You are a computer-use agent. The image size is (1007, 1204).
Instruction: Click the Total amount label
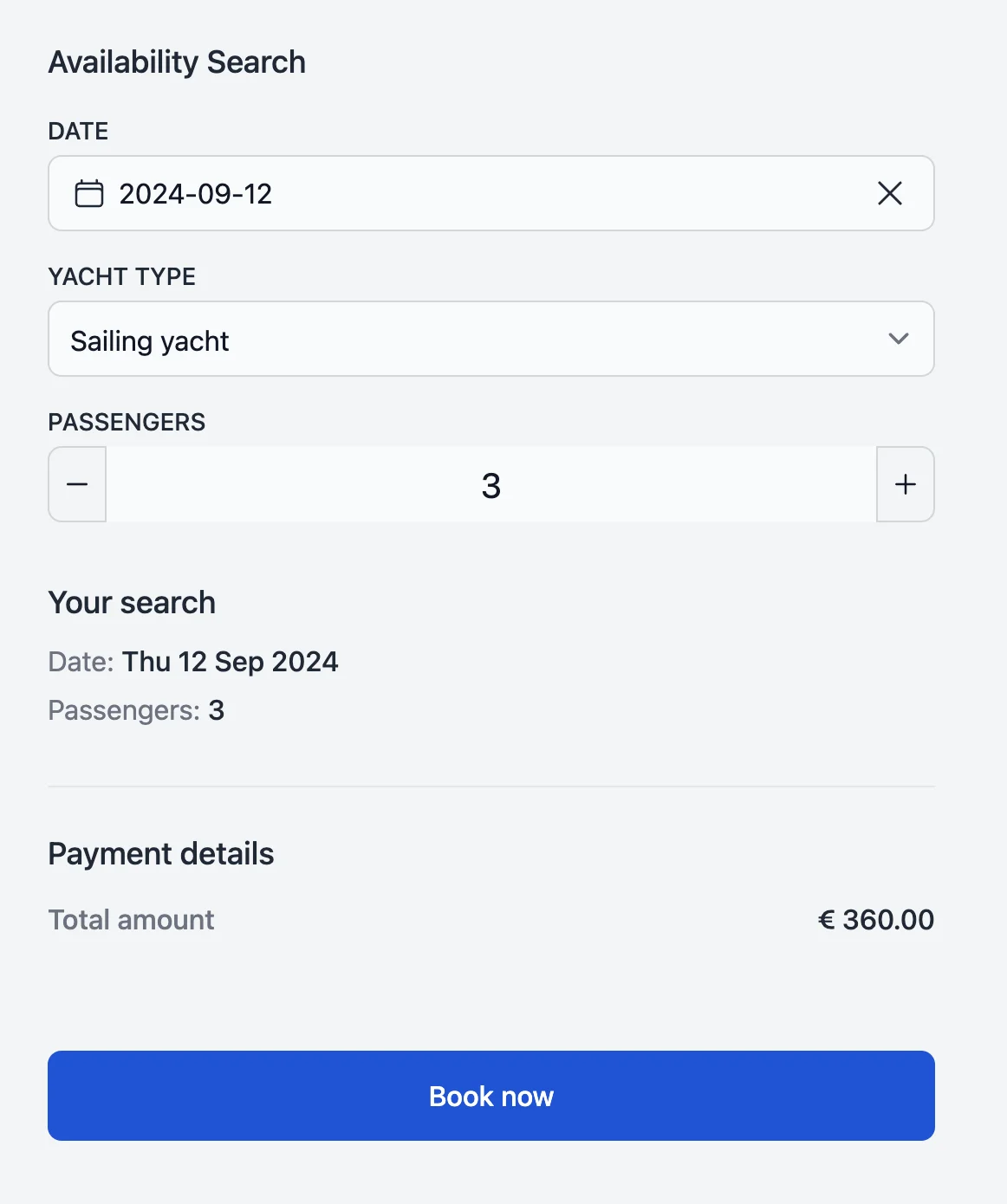[x=131, y=920]
